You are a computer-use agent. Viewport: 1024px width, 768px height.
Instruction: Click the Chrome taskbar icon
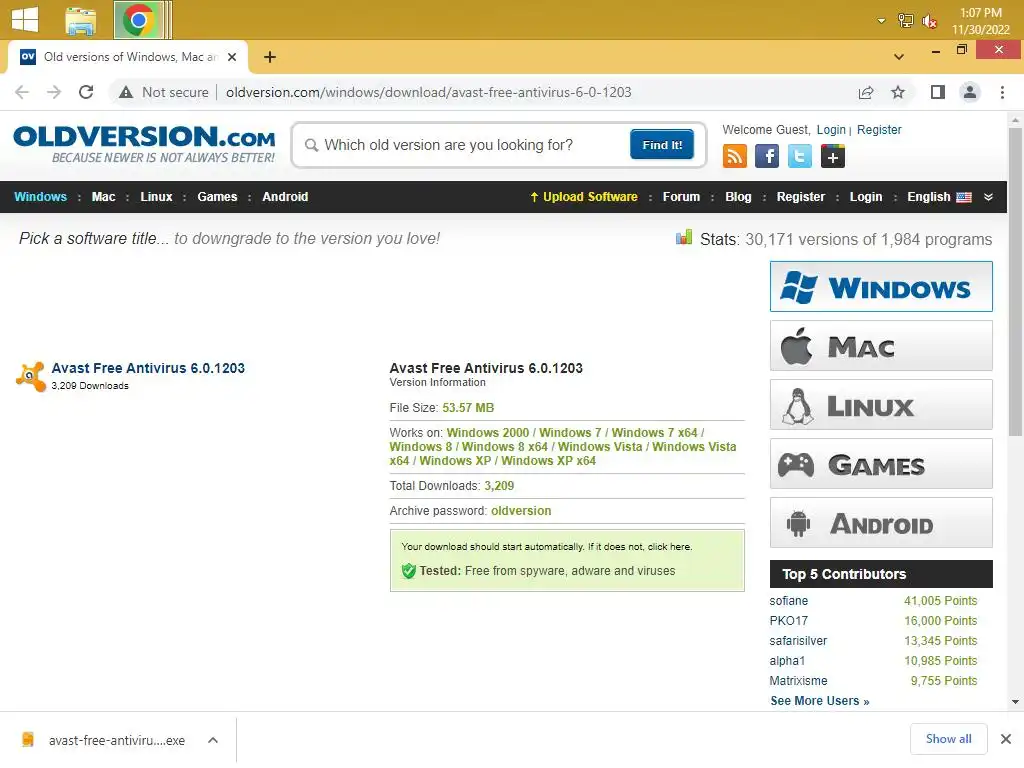pyautogui.click(x=138, y=20)
